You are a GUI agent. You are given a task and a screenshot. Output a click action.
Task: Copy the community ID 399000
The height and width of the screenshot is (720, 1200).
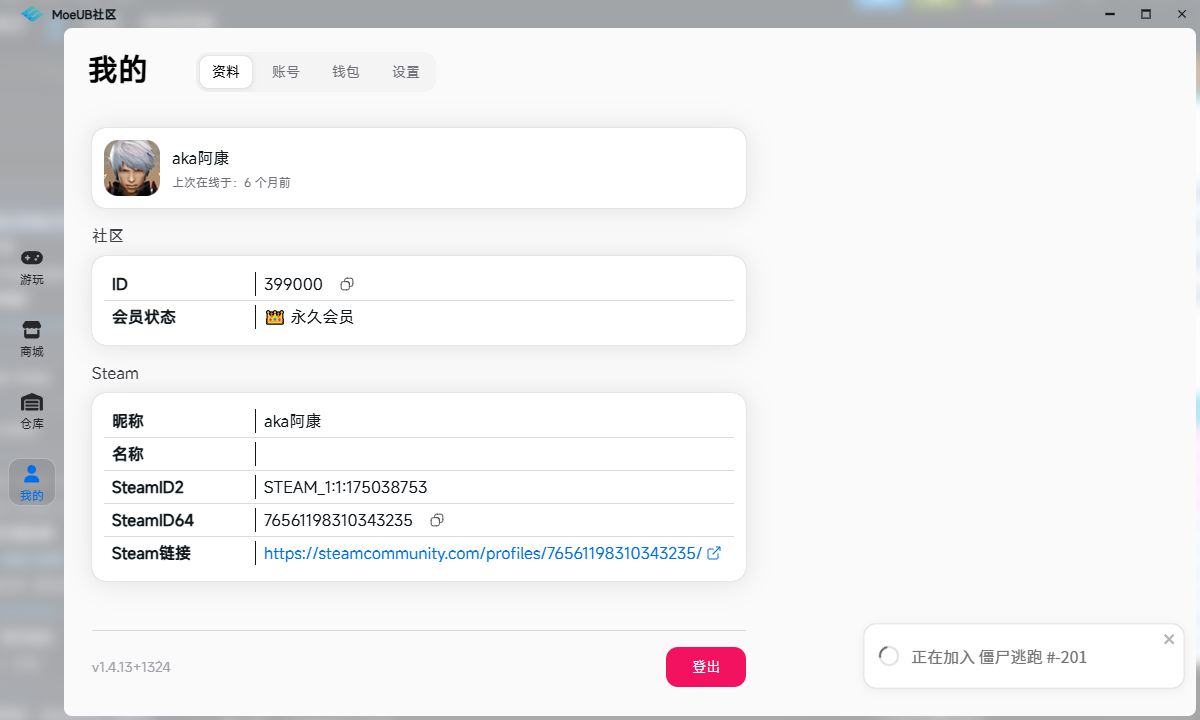pyautogui.click(x=345, y=284)
